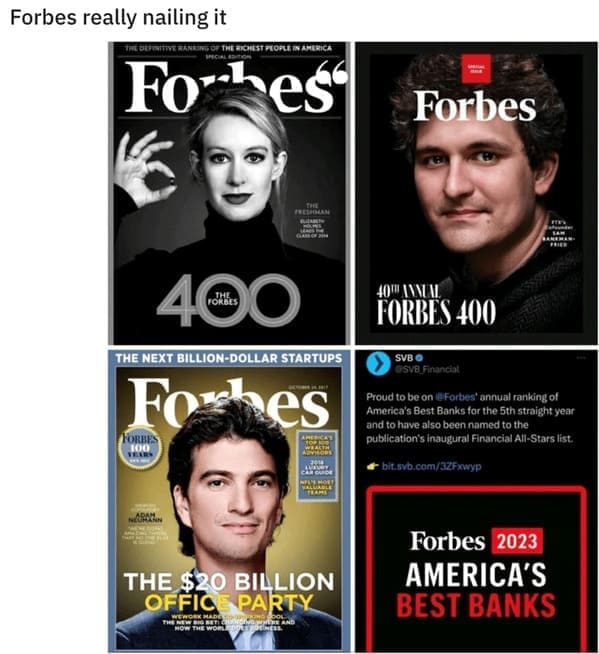Open the bit.svb.com/3ZFxwyp link
Screen dimensions: 599x654
431,466
